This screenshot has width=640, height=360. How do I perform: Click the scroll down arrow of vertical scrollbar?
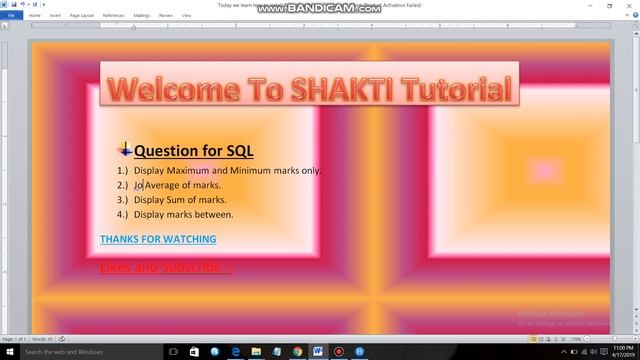[636, 310]
